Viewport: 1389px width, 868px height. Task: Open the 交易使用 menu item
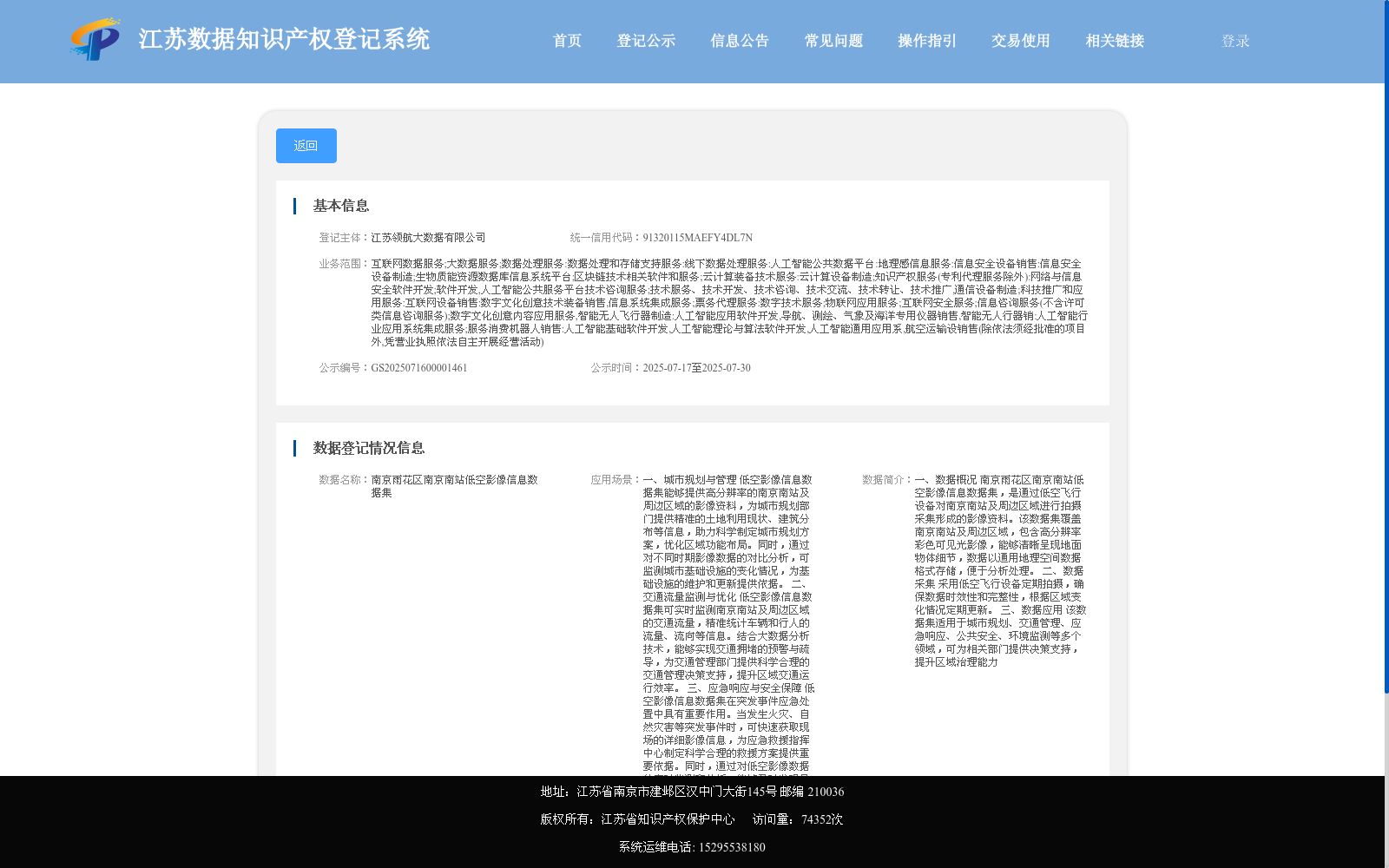(1021, 41)
